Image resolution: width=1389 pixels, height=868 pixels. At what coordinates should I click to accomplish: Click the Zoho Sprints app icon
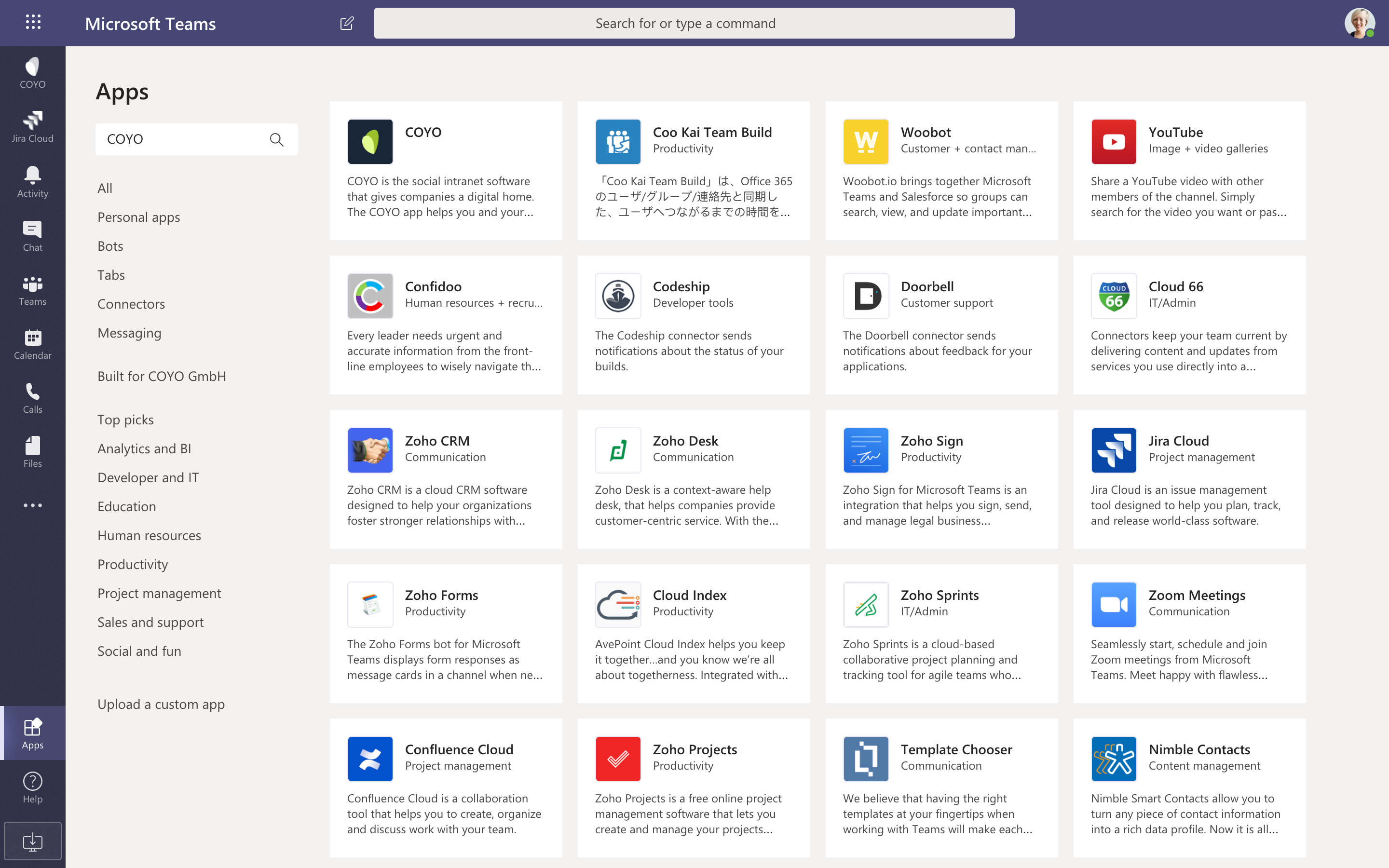[x=866, y=605]
